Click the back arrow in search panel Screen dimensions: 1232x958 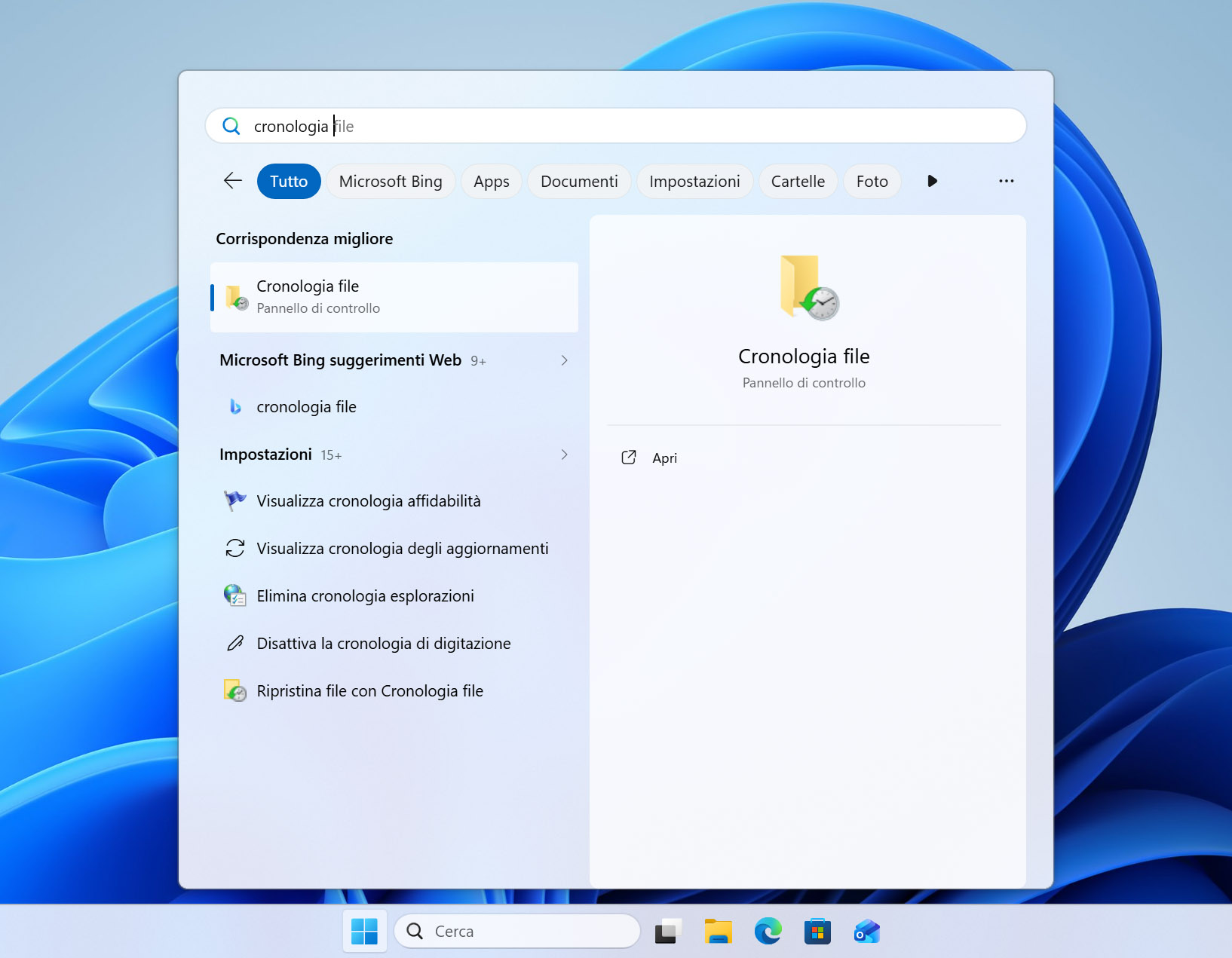(233, 181)
